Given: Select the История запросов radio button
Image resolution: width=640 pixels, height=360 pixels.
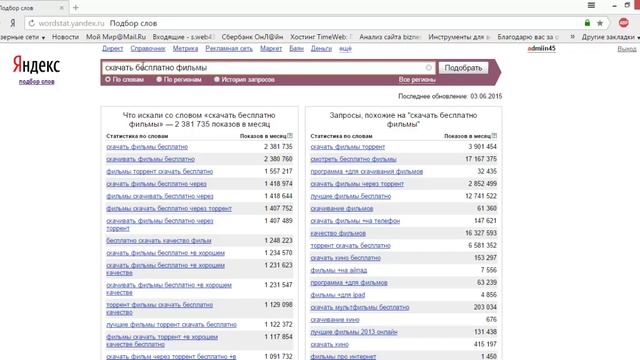Looking at the screenshot, I should click(x=217, y=80).
